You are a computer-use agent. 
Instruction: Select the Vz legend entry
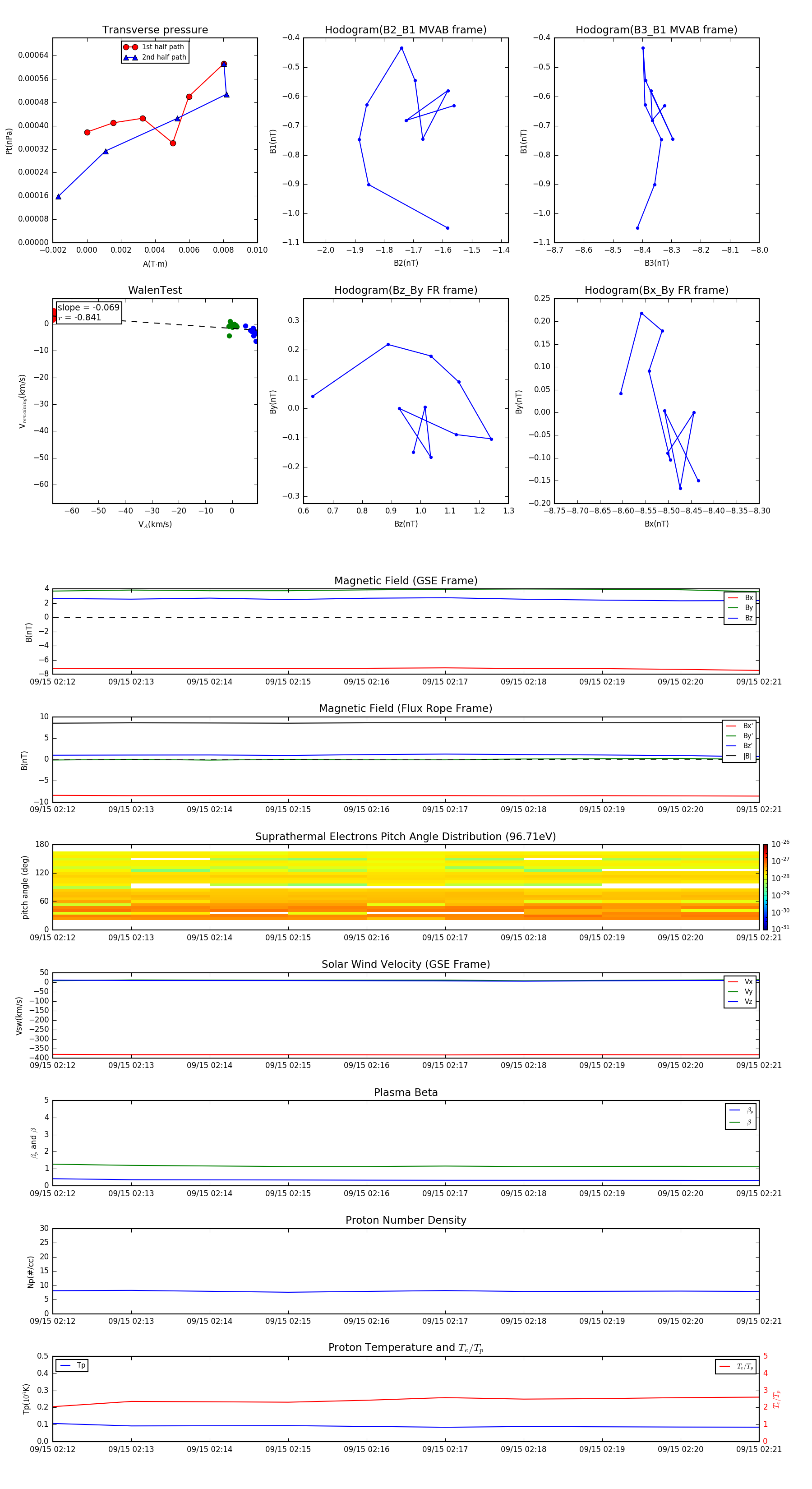(740, 1001)
